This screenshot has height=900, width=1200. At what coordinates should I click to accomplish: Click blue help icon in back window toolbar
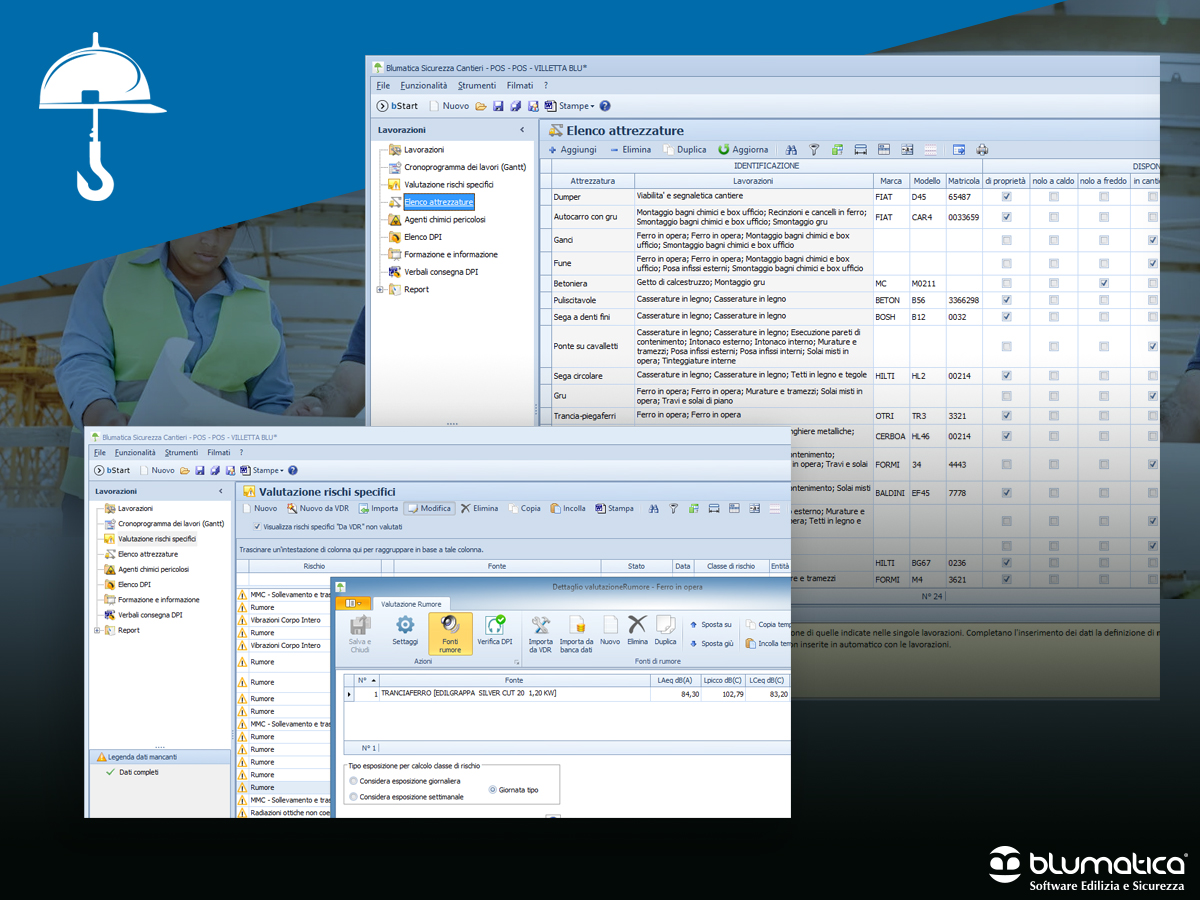tap(605, 106)
